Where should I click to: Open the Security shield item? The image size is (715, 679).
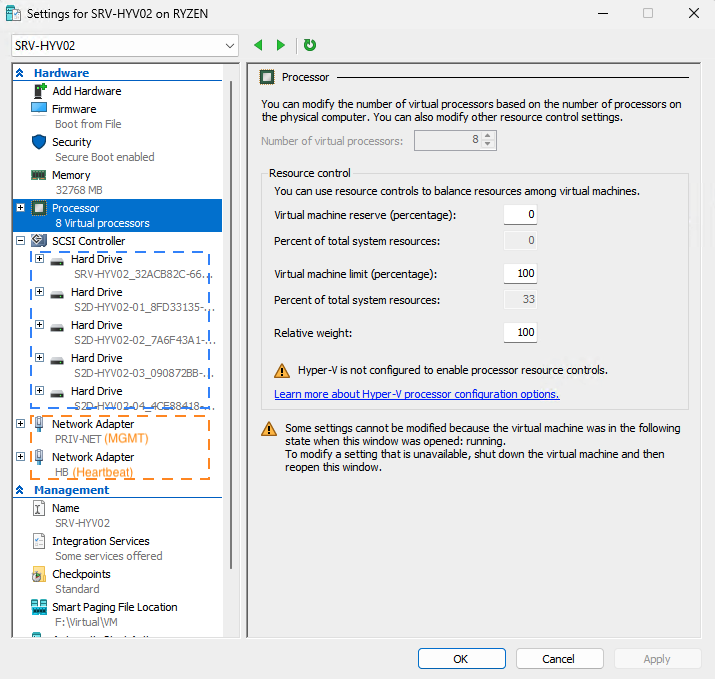point(39,142)
